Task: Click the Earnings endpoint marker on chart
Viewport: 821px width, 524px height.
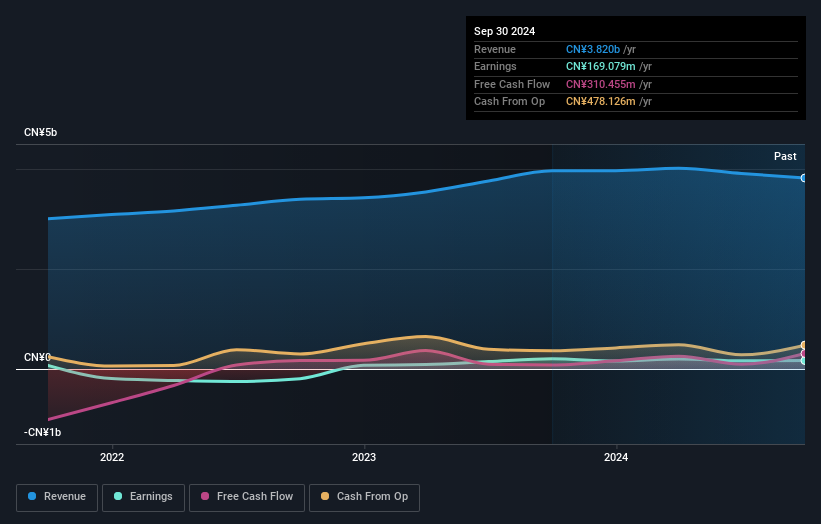Action: point(804,361)
